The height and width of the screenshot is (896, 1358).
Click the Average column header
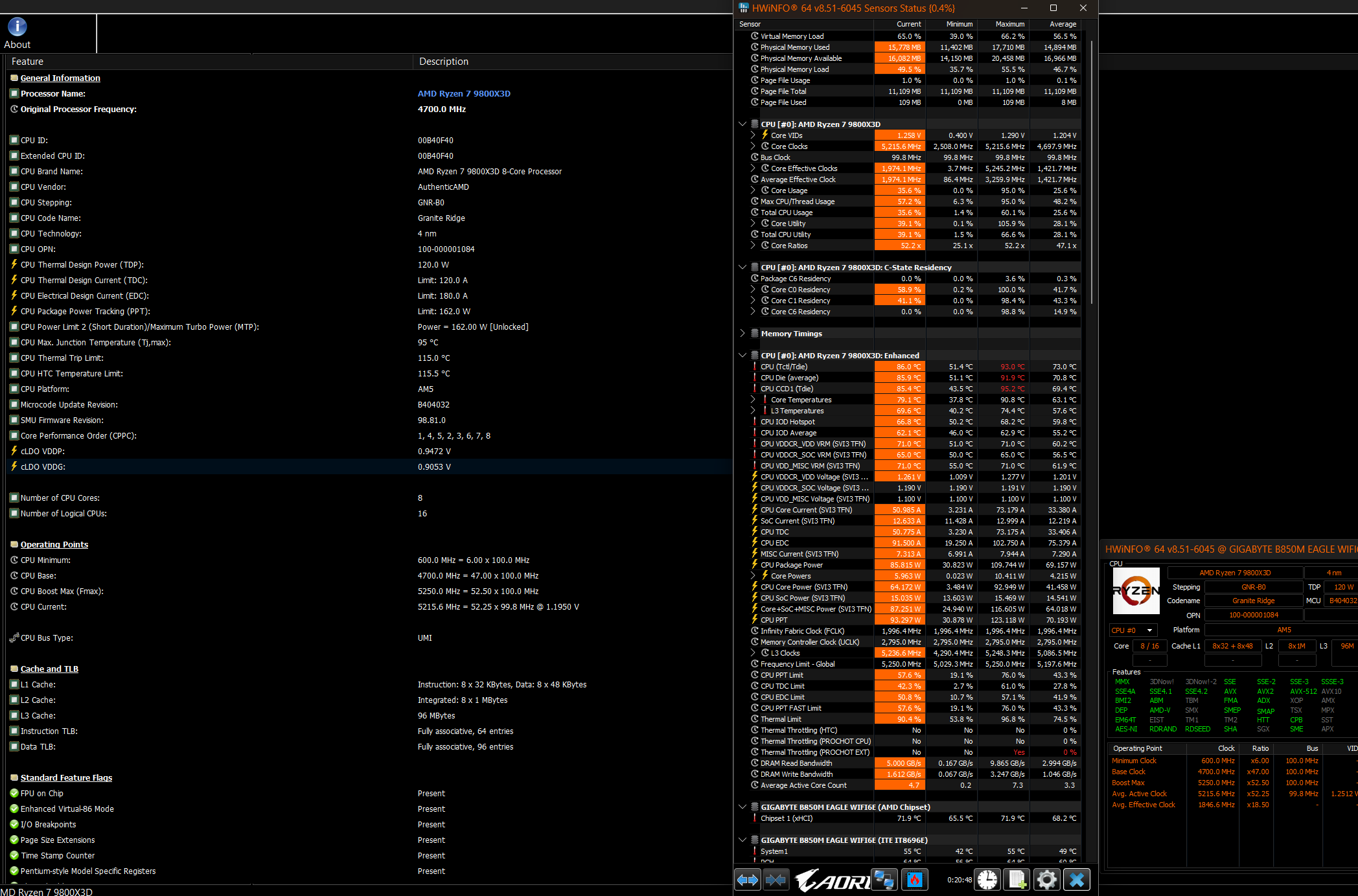point(1055,24)
